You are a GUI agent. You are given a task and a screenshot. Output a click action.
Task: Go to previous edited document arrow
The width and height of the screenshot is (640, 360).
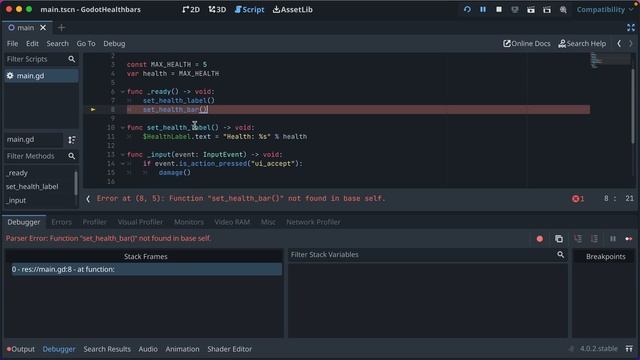pyautogui.click(x=619, y=44)
